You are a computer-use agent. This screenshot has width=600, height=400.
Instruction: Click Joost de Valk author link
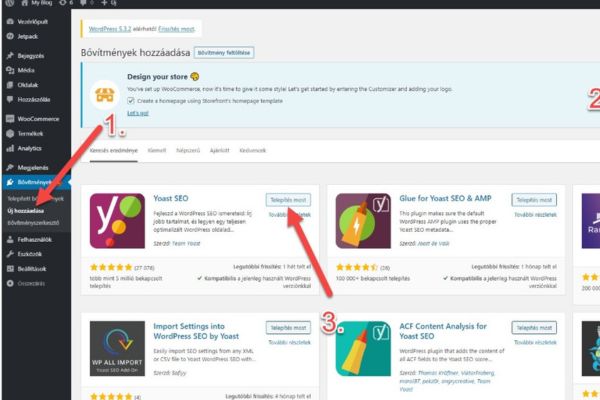tap(433, 243)
